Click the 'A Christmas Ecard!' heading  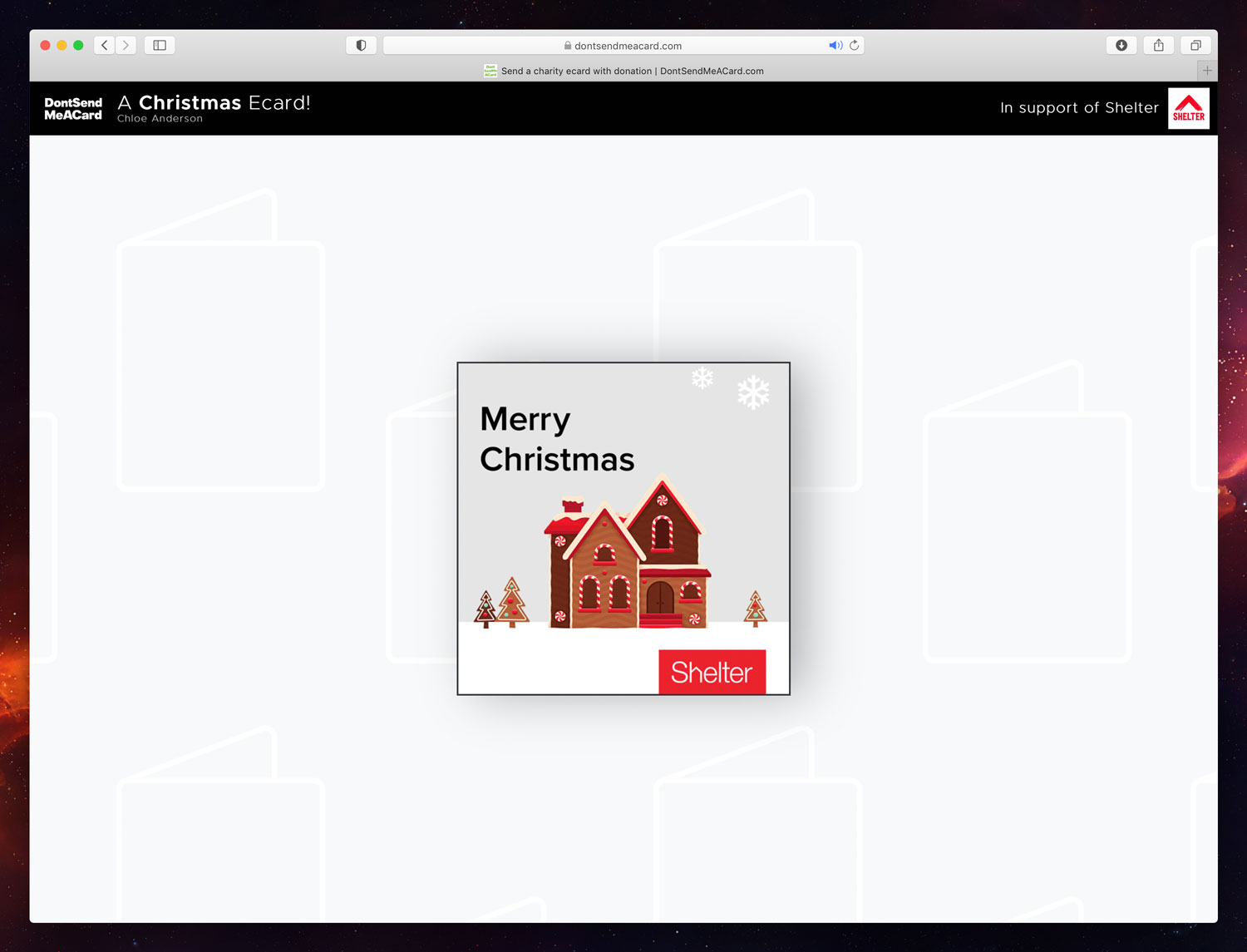pyautogui.click(x=214, y=102)
